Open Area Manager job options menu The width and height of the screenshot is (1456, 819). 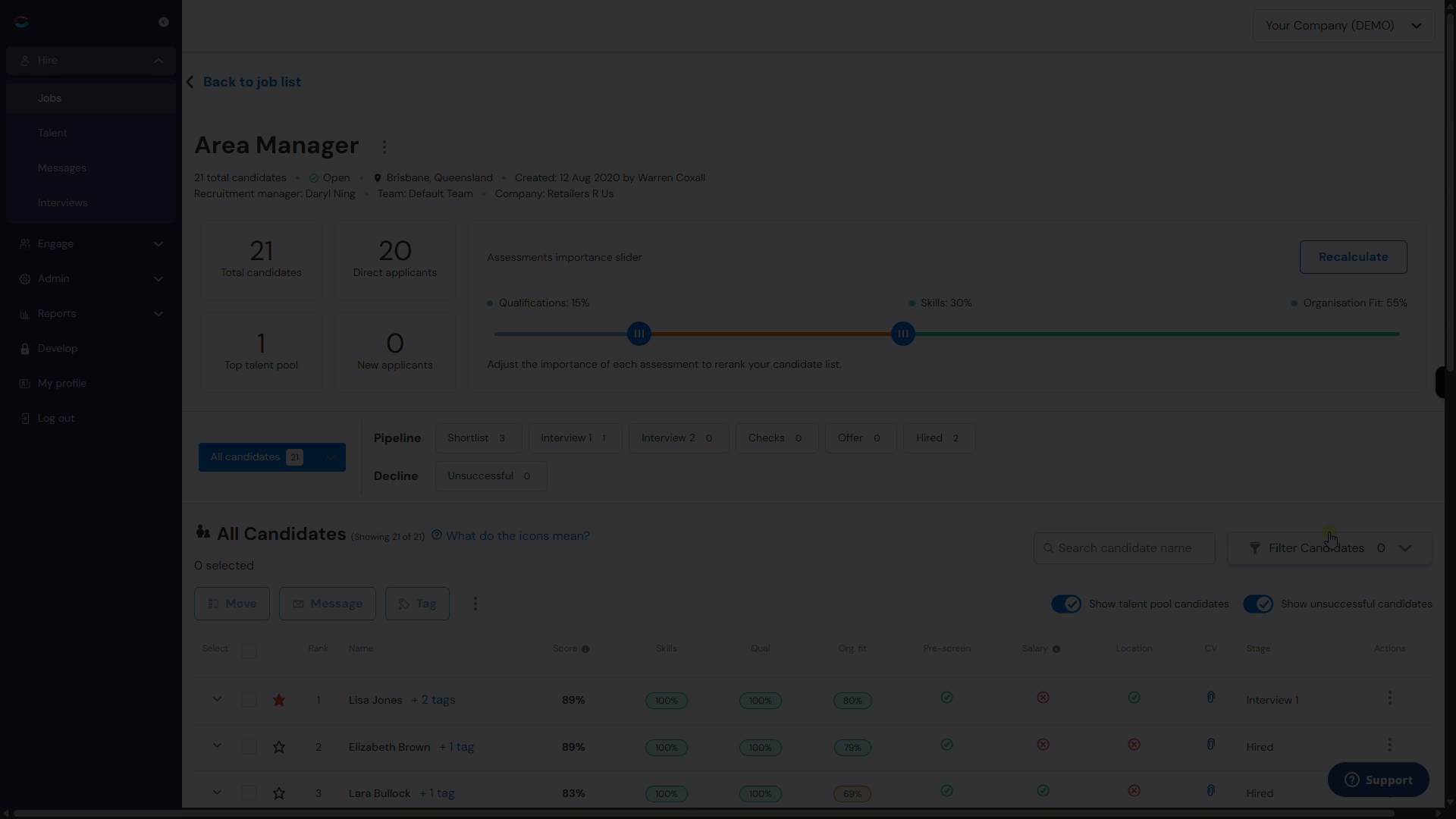384,147
